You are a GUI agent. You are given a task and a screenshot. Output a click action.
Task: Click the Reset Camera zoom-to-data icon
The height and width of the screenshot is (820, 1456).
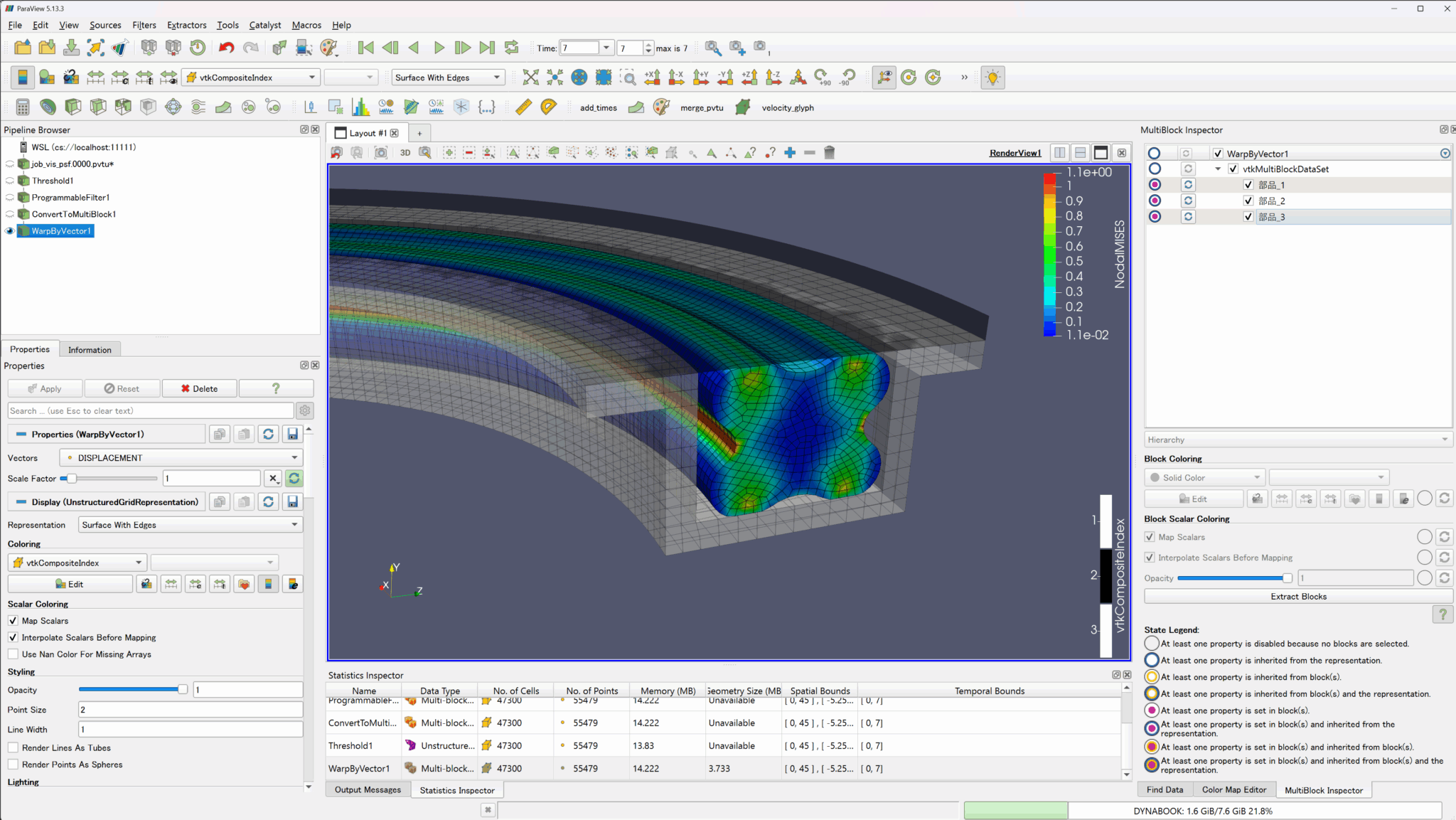530,78
